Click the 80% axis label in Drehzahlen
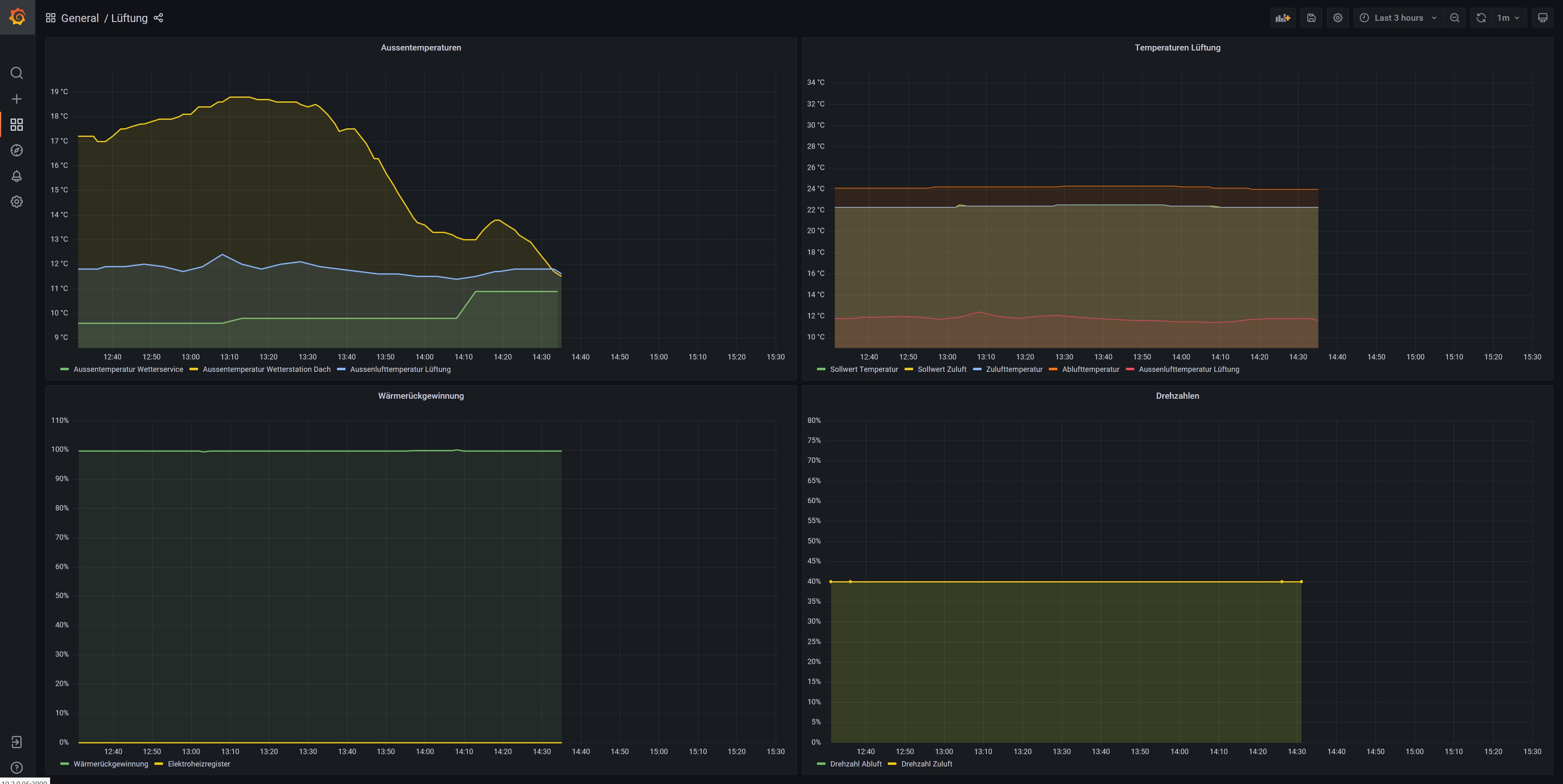Screen dimensions: 1563x784 coord(814,420)
